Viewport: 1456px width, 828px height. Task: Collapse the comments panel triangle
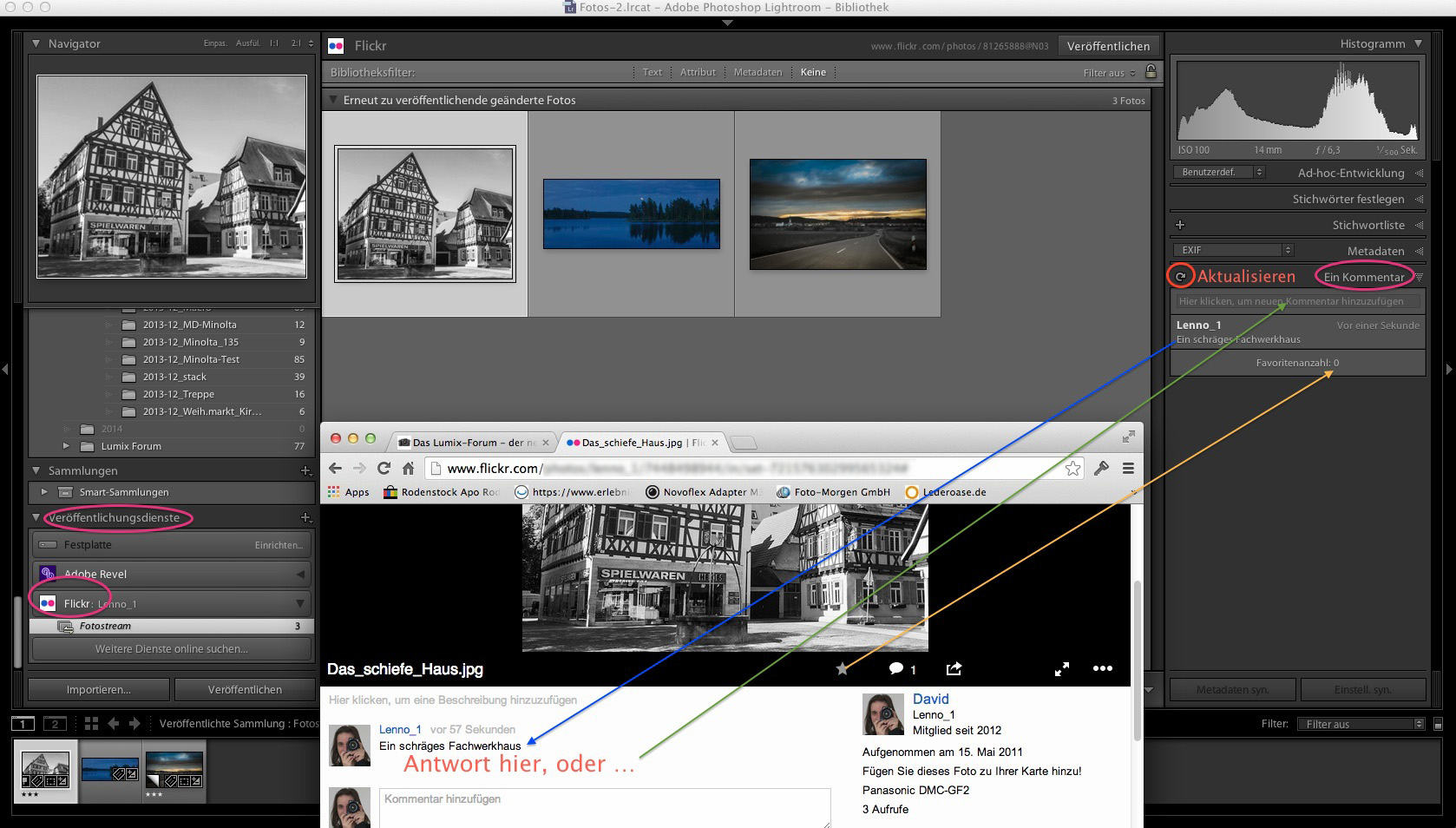[1419, 277]
